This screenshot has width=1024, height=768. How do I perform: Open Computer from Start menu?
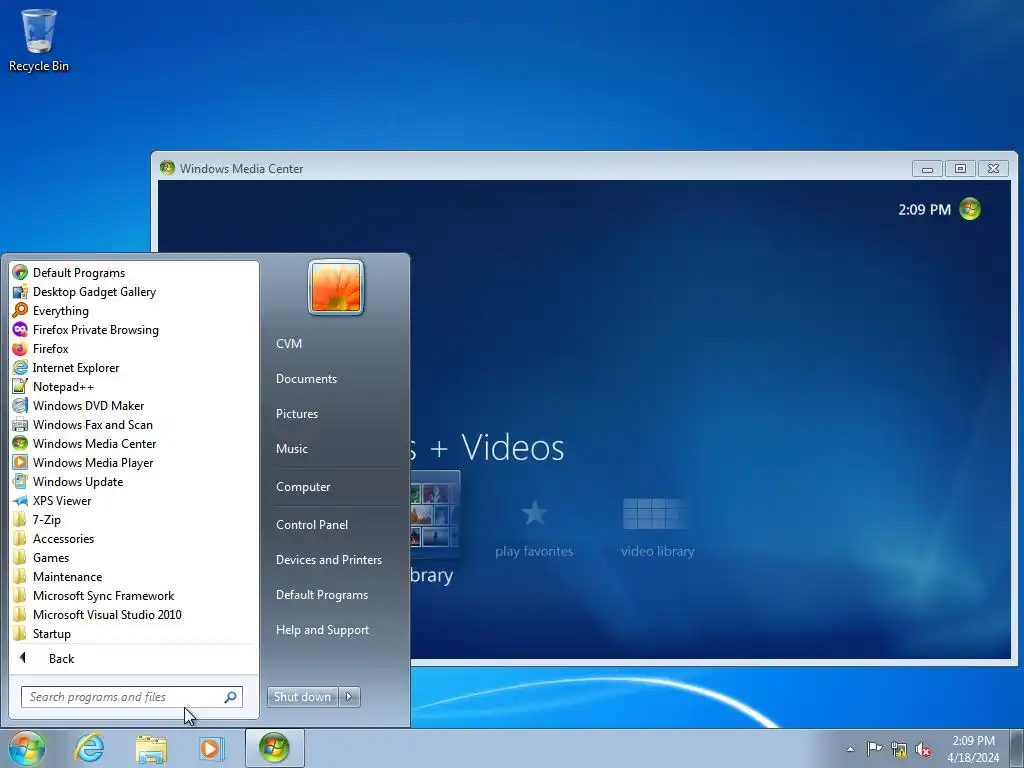coord(303,487)
